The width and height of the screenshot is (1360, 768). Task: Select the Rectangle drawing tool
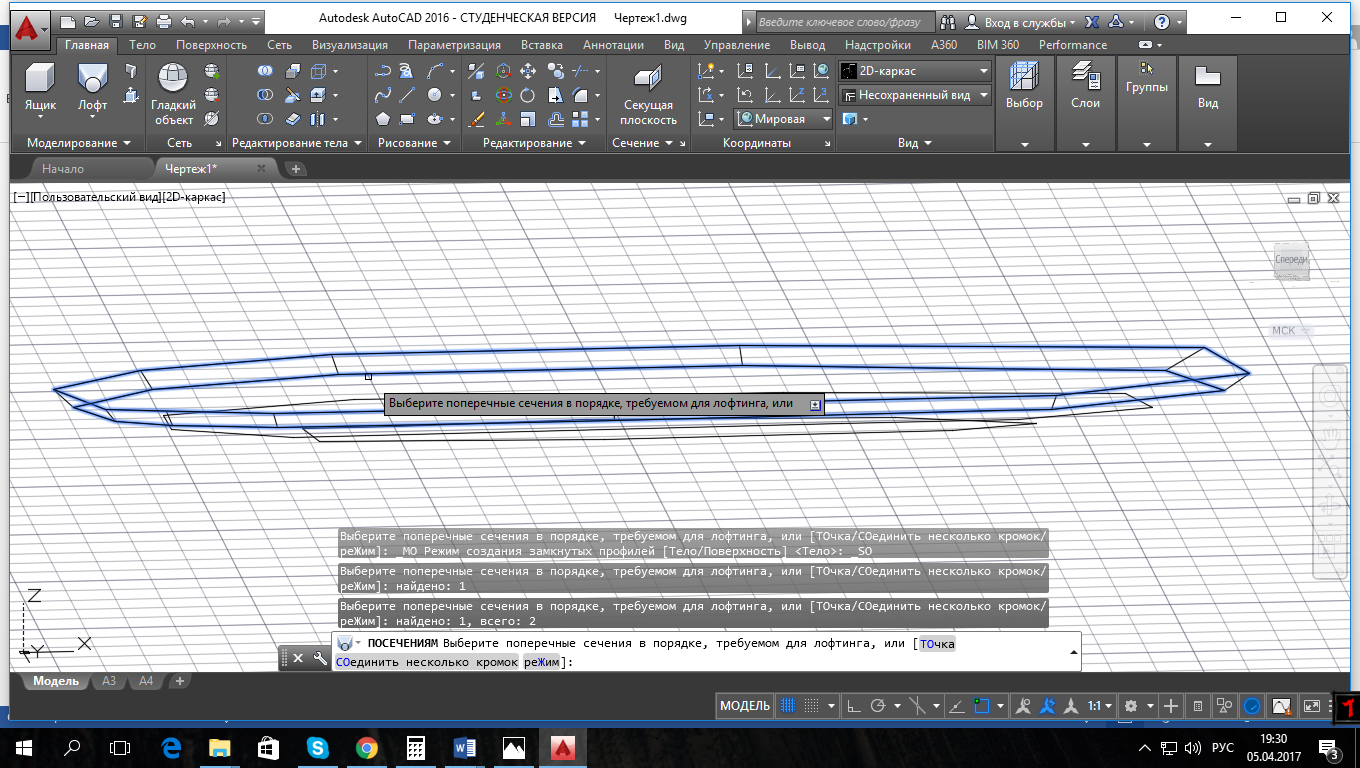click(407, 119)
